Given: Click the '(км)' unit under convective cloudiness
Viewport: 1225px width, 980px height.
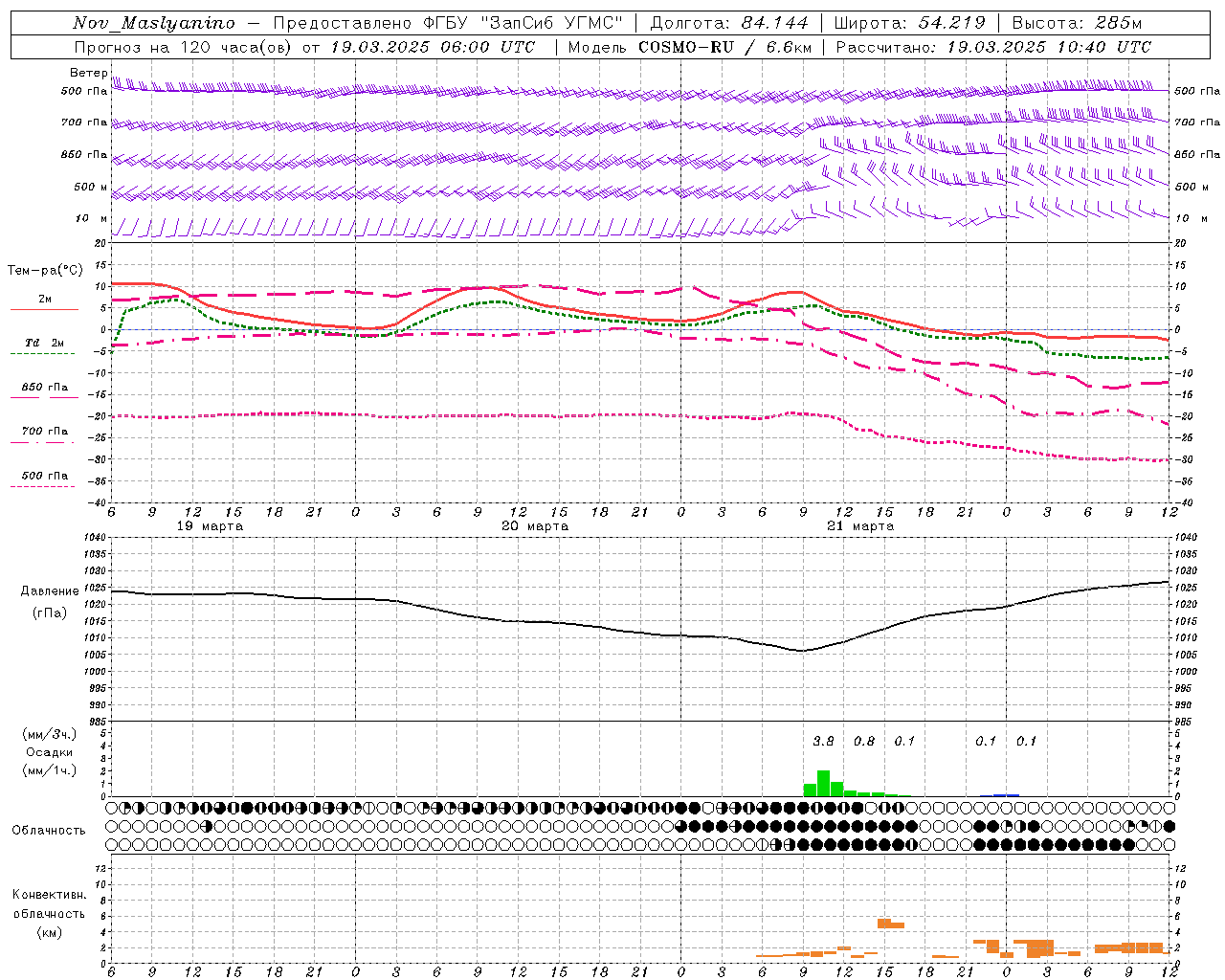Looking at the screenshot, I should pos(49,932).
